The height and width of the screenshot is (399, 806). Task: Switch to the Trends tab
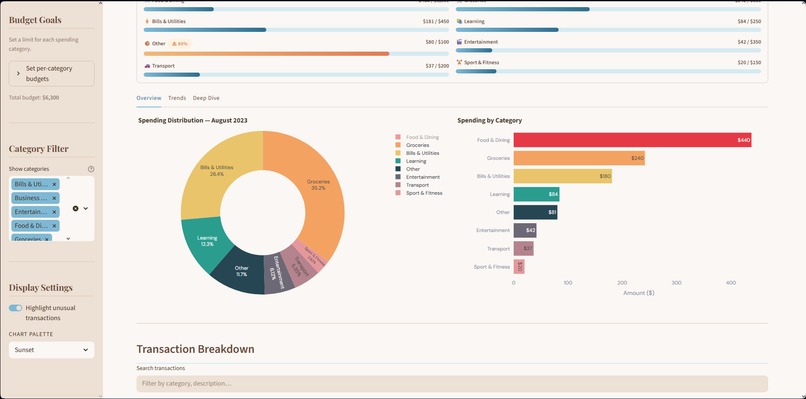[177, 98]
